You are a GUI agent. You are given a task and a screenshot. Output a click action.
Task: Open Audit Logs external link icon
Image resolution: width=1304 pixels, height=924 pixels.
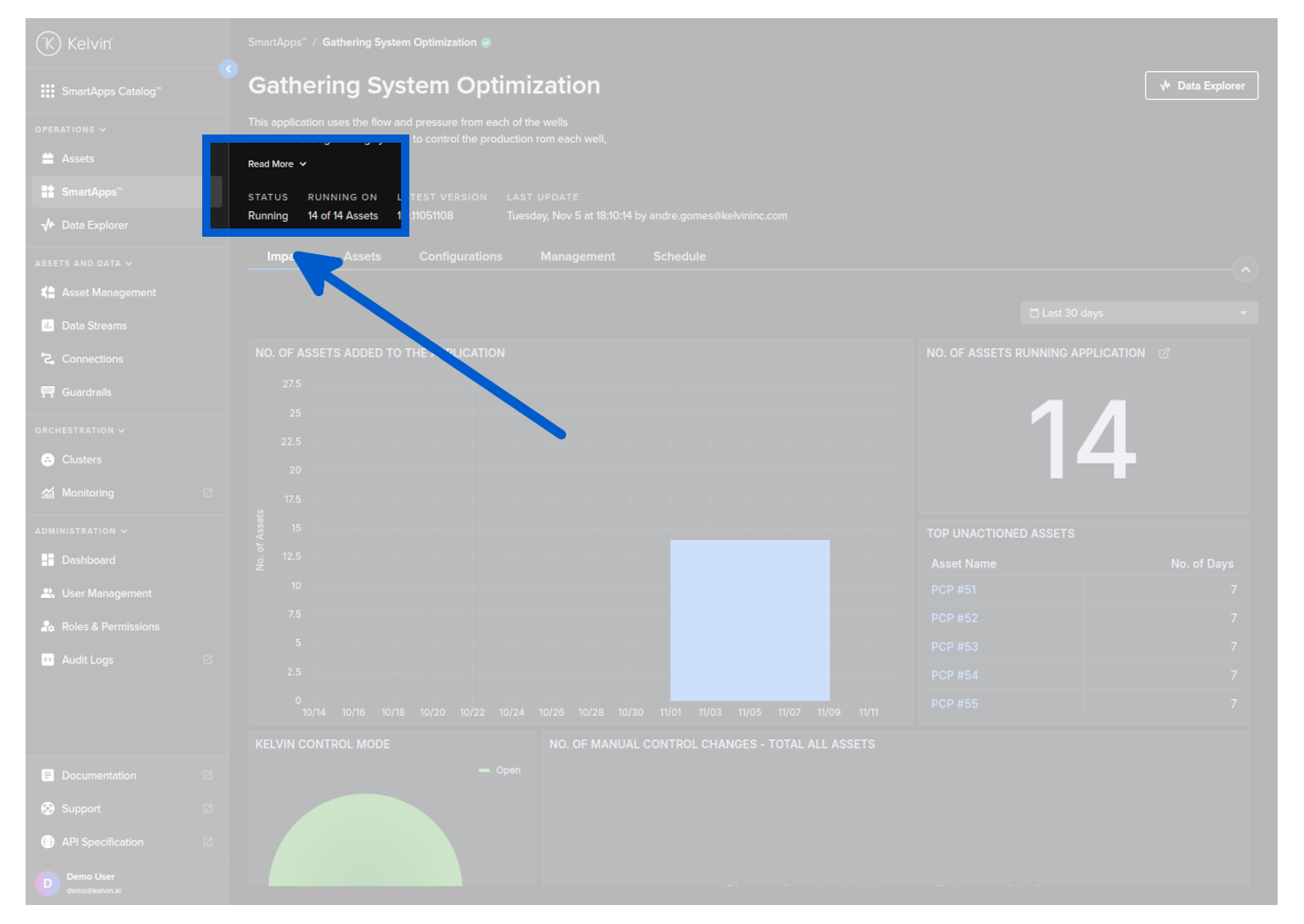pyautogui.click(x=208, y=660)
